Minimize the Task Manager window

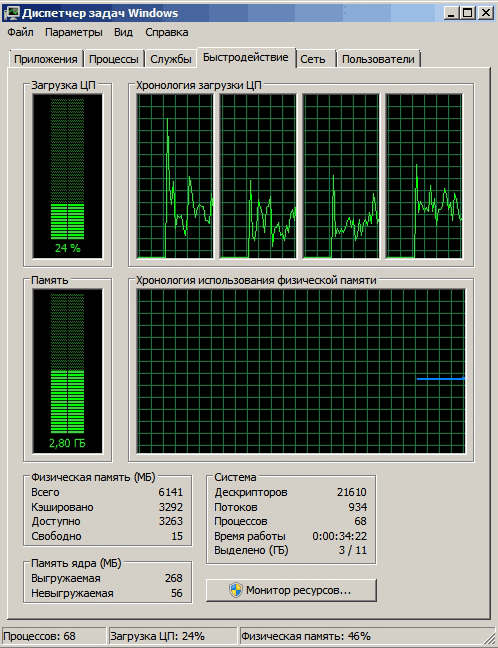451,13
